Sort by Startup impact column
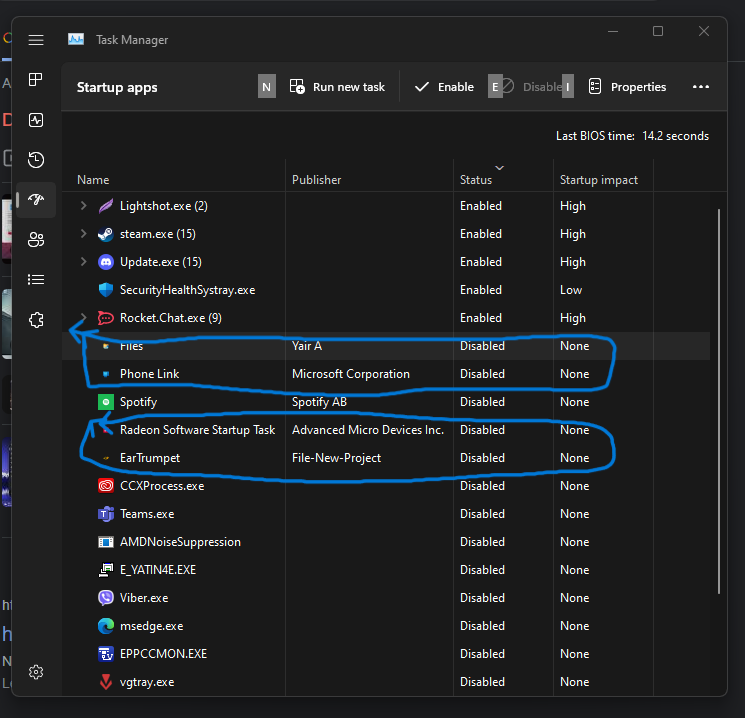Image resolution: width=745 pixels, height=718 pixels. 598,180
